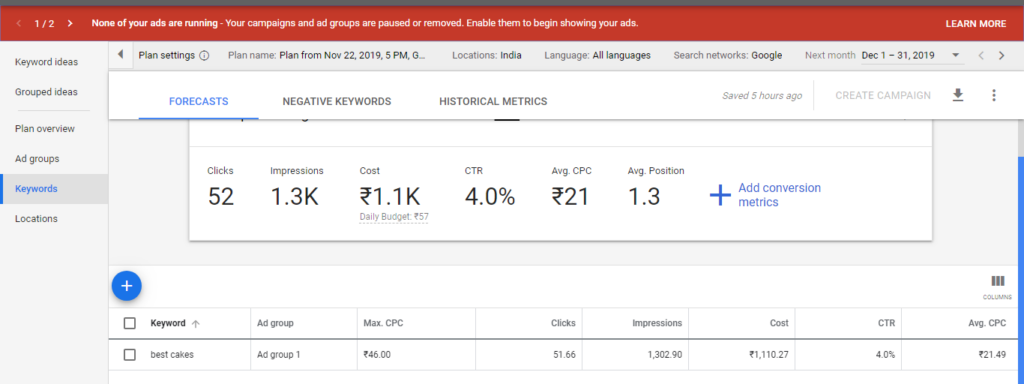Viewport: 1024px width, 384px height.
Task: Open Grouped ideas in sidebar
Action: click(x=46, y=92)
